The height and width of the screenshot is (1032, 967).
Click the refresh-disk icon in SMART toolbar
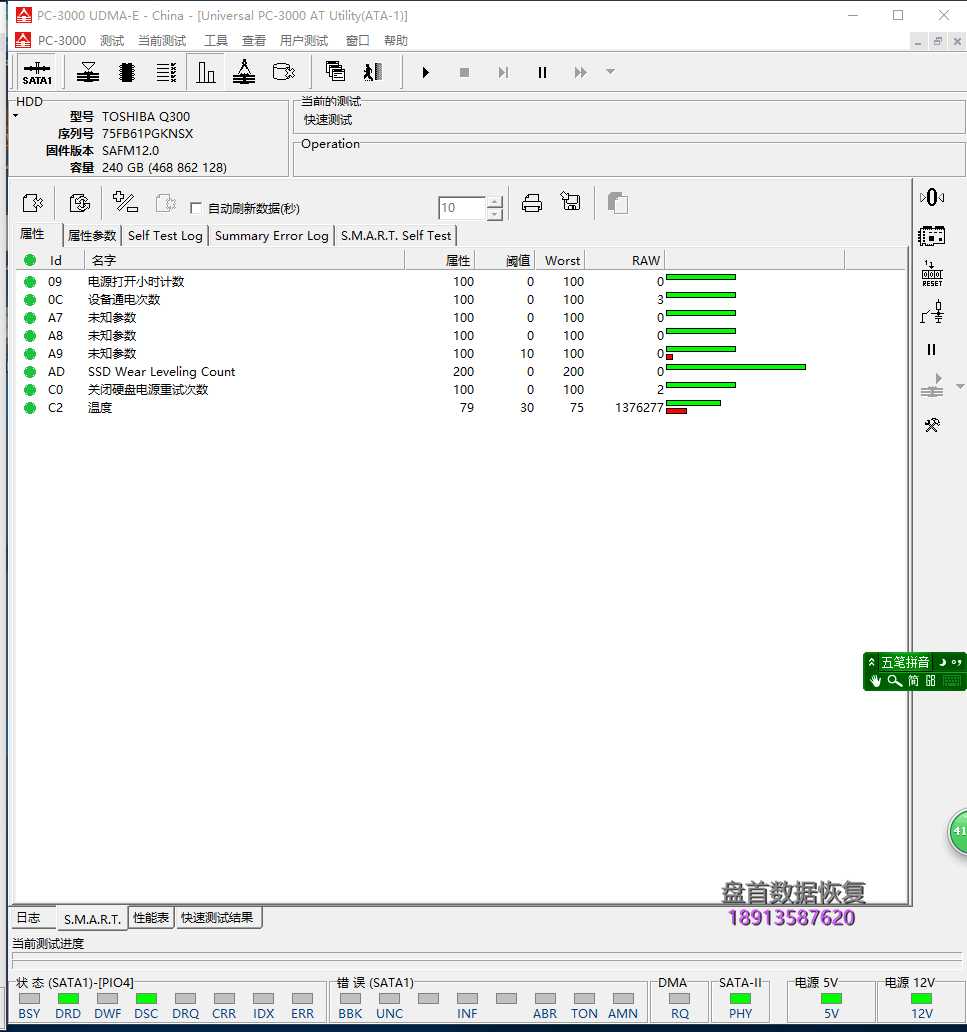80,203
